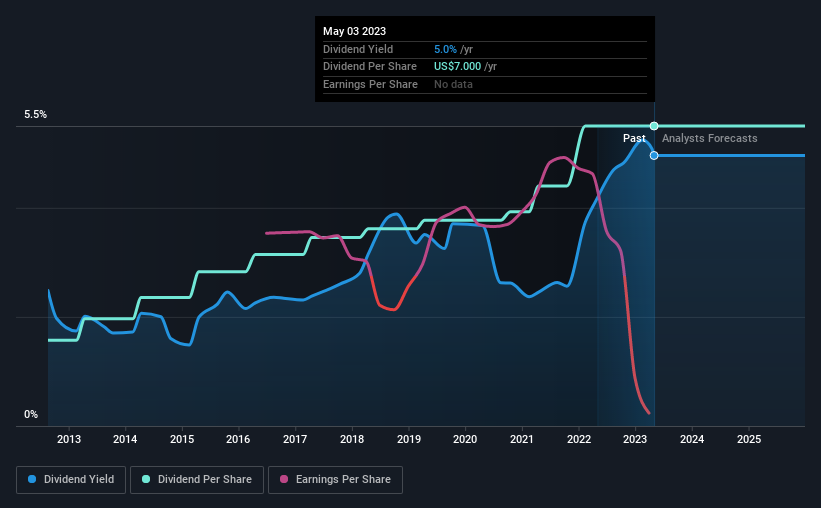The image size is (821, 508).
Task: Click the blue Dividend Yield legend dot
Action: (x=32, y=479)
